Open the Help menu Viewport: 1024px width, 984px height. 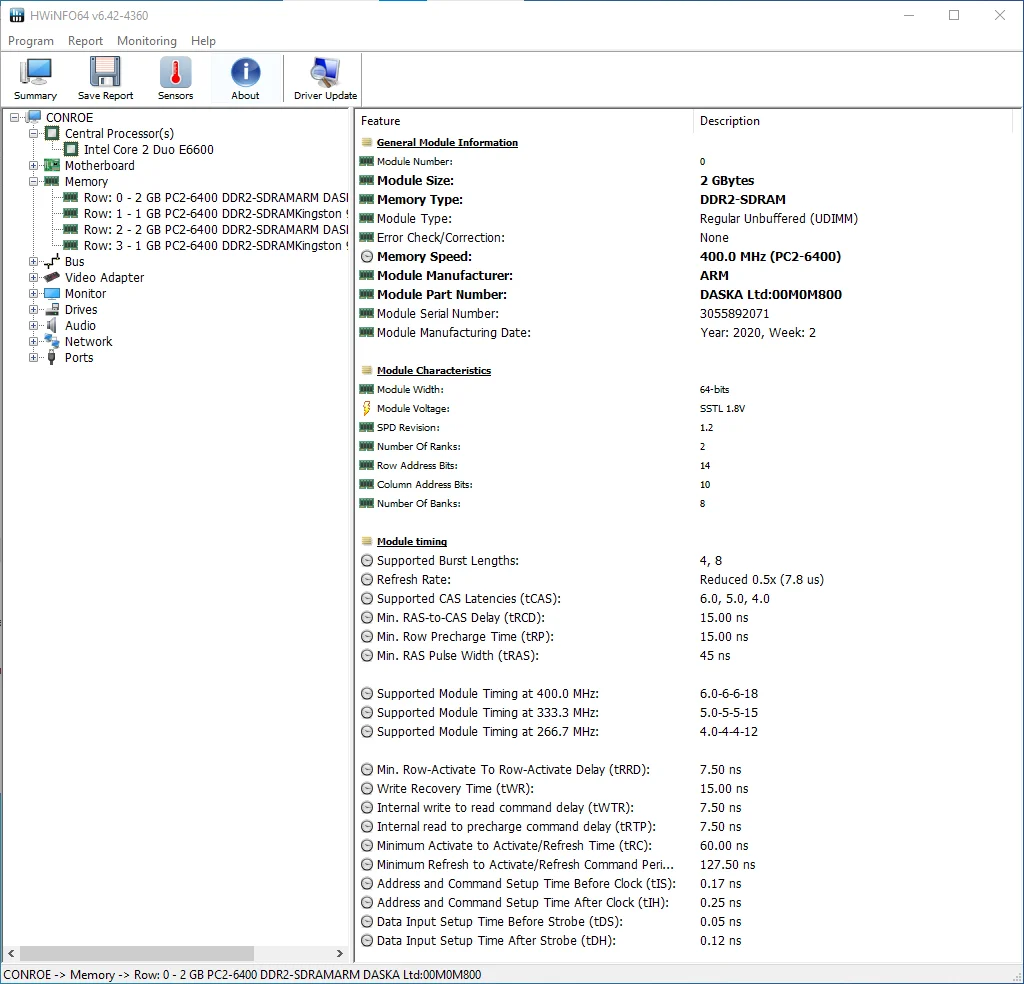pyautogui.click(x=203, y=40)
